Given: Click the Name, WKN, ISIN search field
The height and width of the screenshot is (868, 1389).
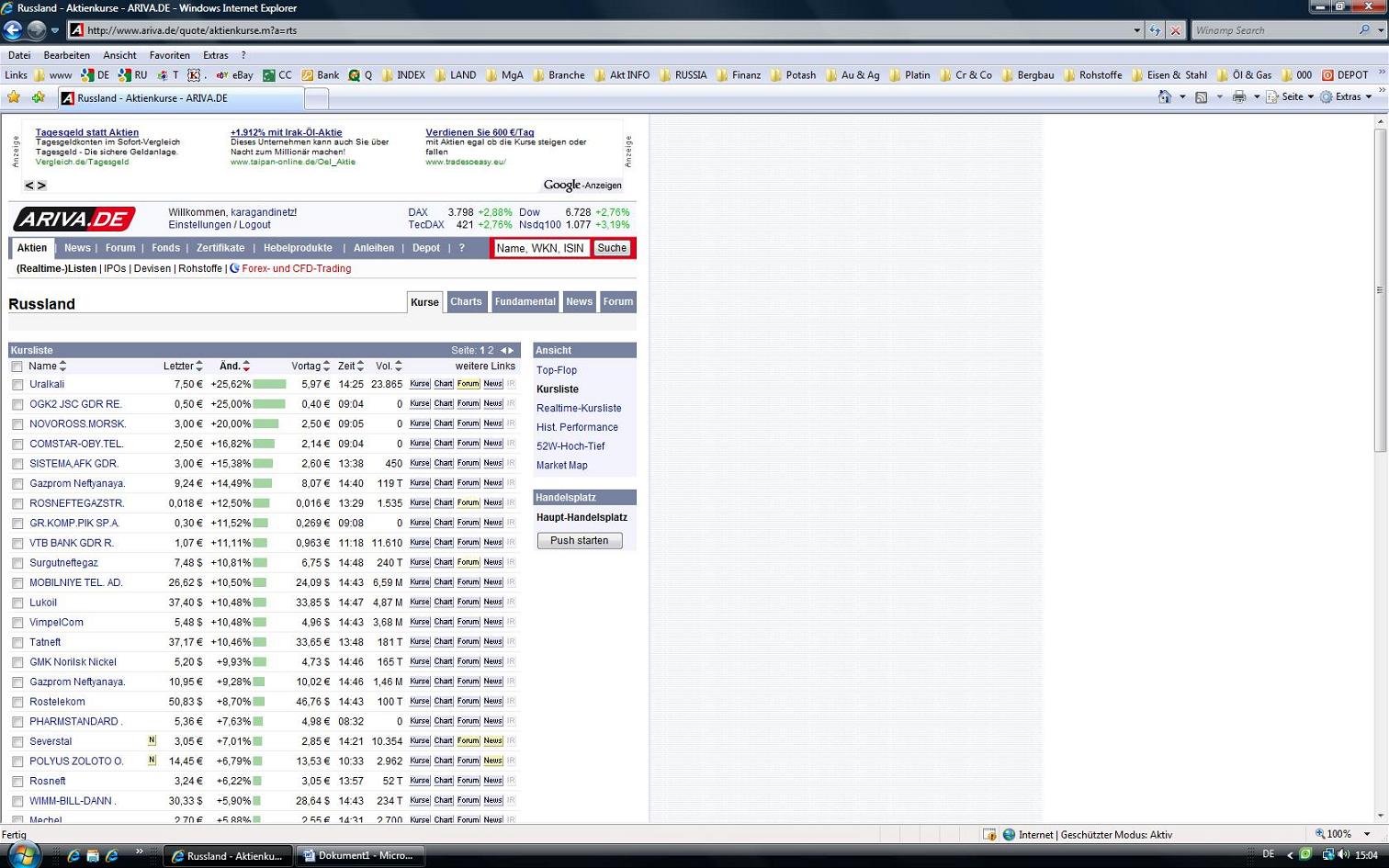Looking at the screenshot, I should click(x=540, y=248).
